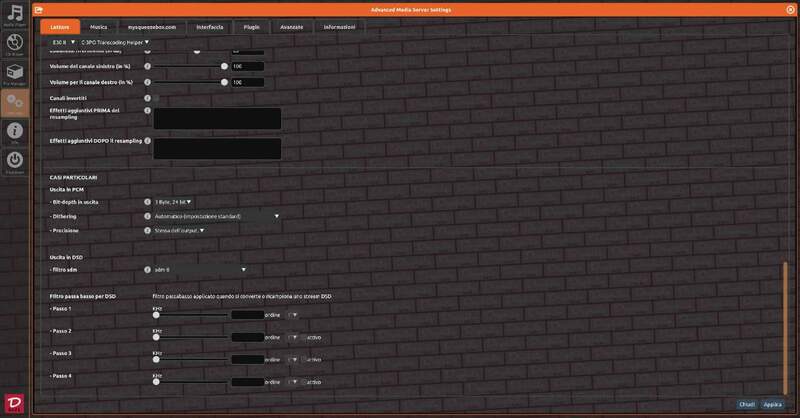Select the Settings gears sidebar icon
This screenshot has width=800, height=418.
tap(15, 103)
